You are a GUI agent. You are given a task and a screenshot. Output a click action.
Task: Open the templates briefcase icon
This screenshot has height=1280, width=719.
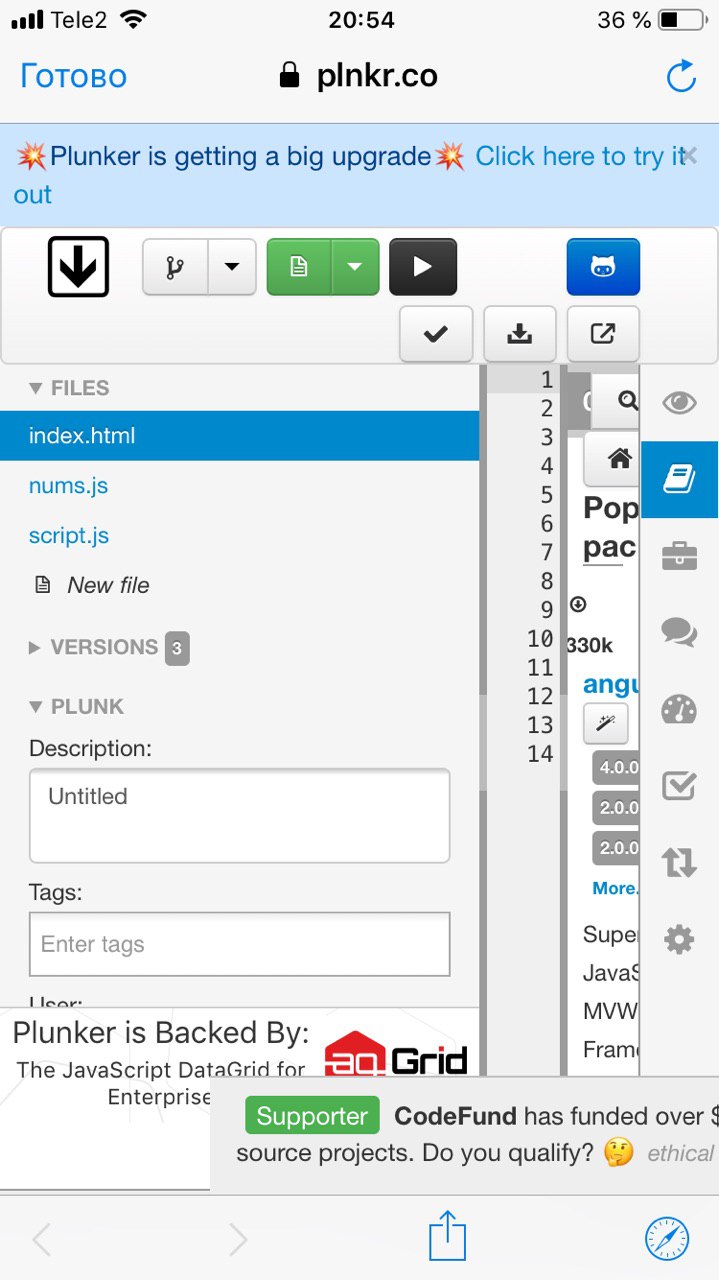coord(680,555)
